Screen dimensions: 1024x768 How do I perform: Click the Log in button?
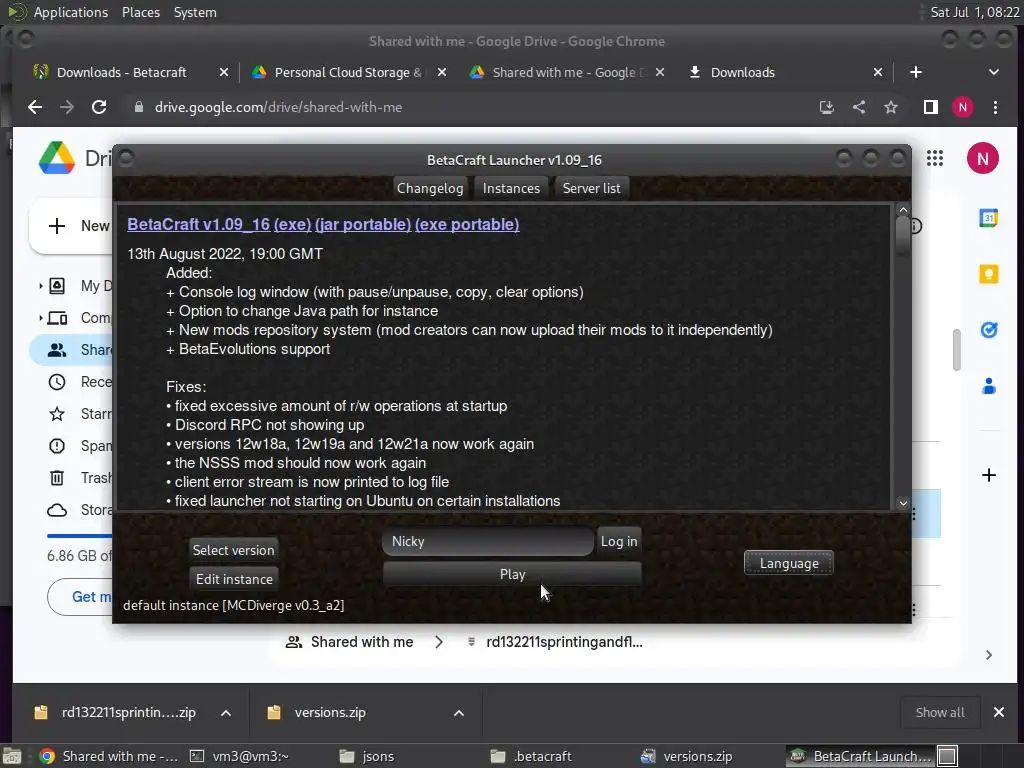pos(618,541)
